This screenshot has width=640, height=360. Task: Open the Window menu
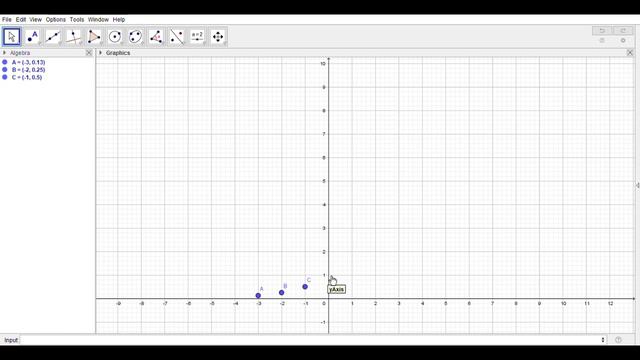coord(98,20)
